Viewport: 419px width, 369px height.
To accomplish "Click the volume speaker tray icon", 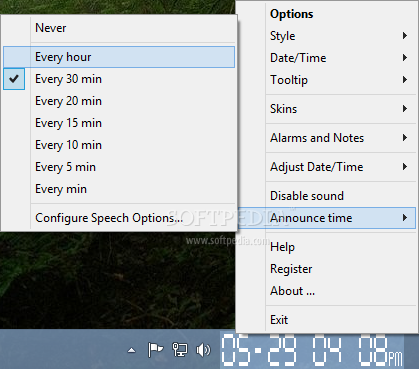I will [203, 350].
